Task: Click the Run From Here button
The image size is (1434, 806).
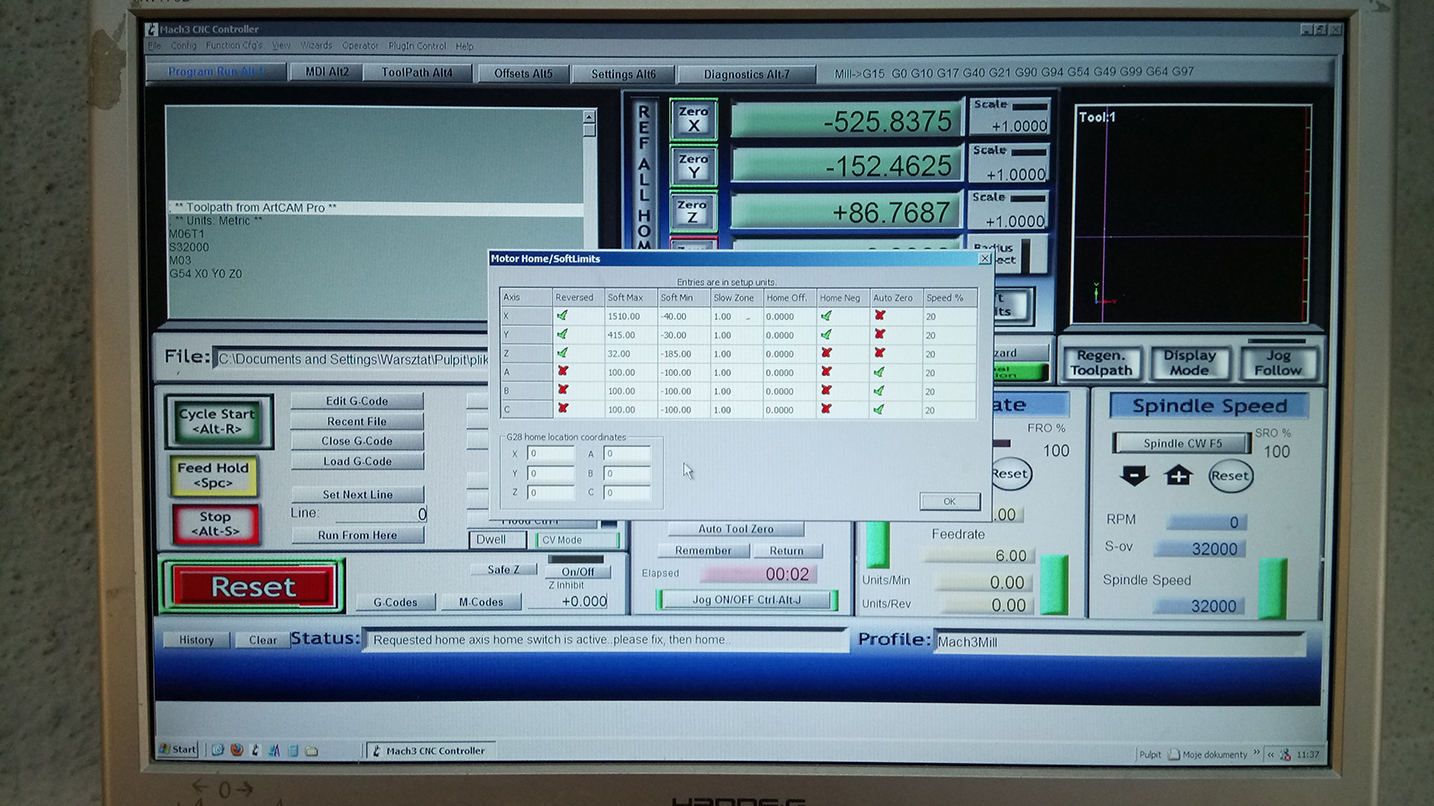Action: tap(357, 535)
